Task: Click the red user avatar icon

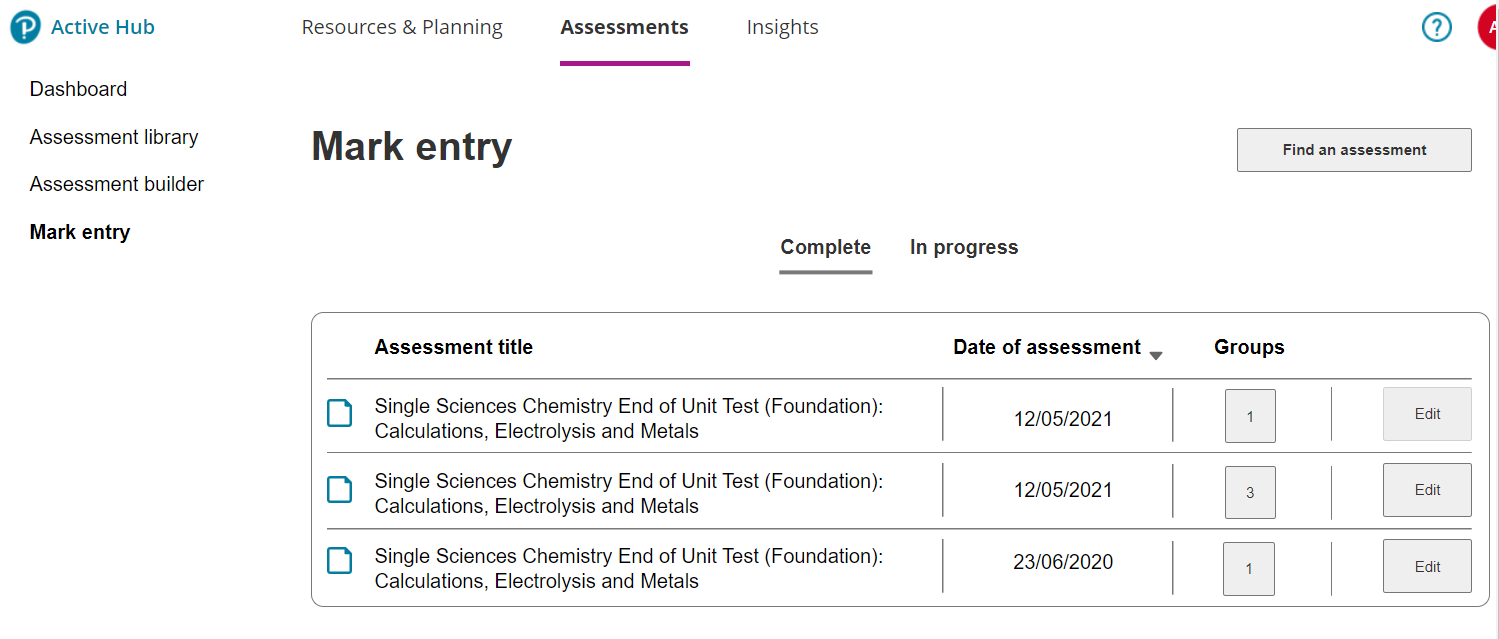Action: pos(1488,27)
